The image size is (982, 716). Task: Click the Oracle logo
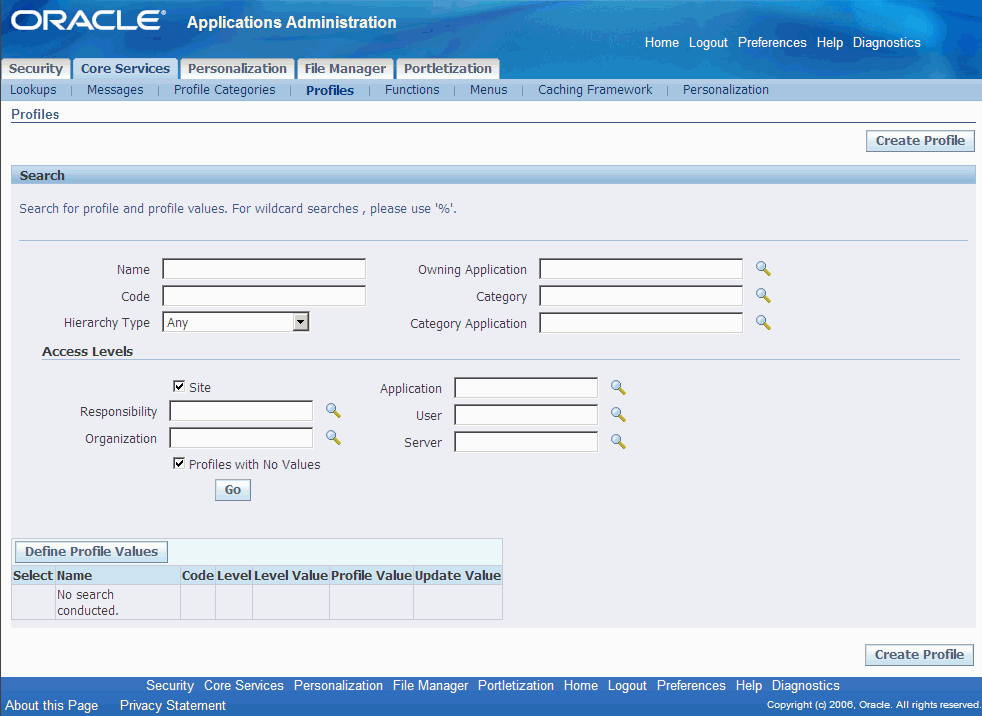(x=88, y=21)
